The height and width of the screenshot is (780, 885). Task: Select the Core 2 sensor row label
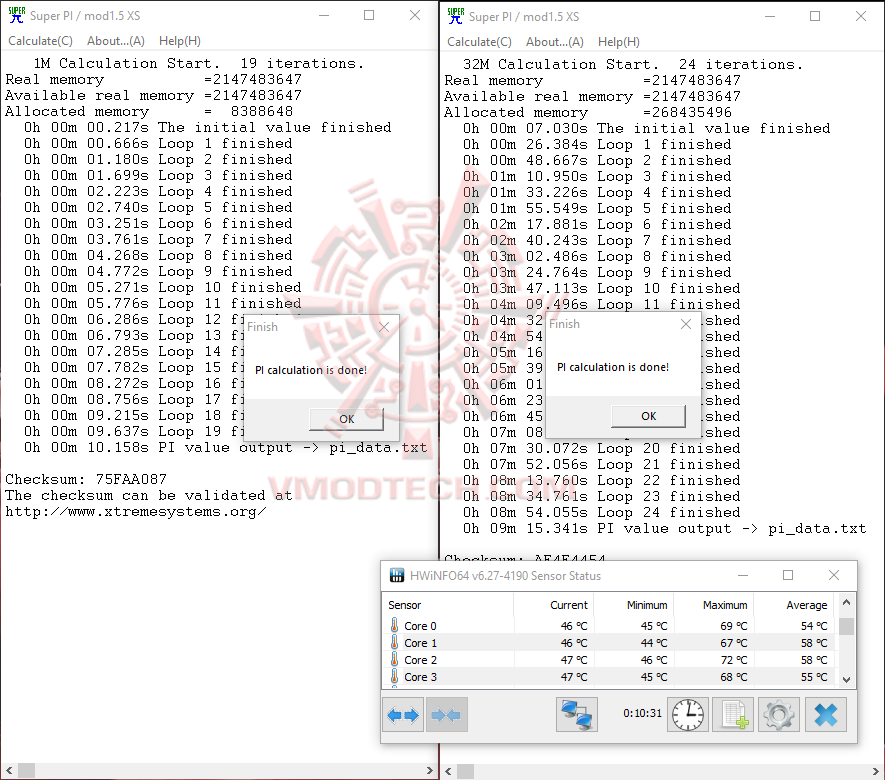click(x=420, y=660)
